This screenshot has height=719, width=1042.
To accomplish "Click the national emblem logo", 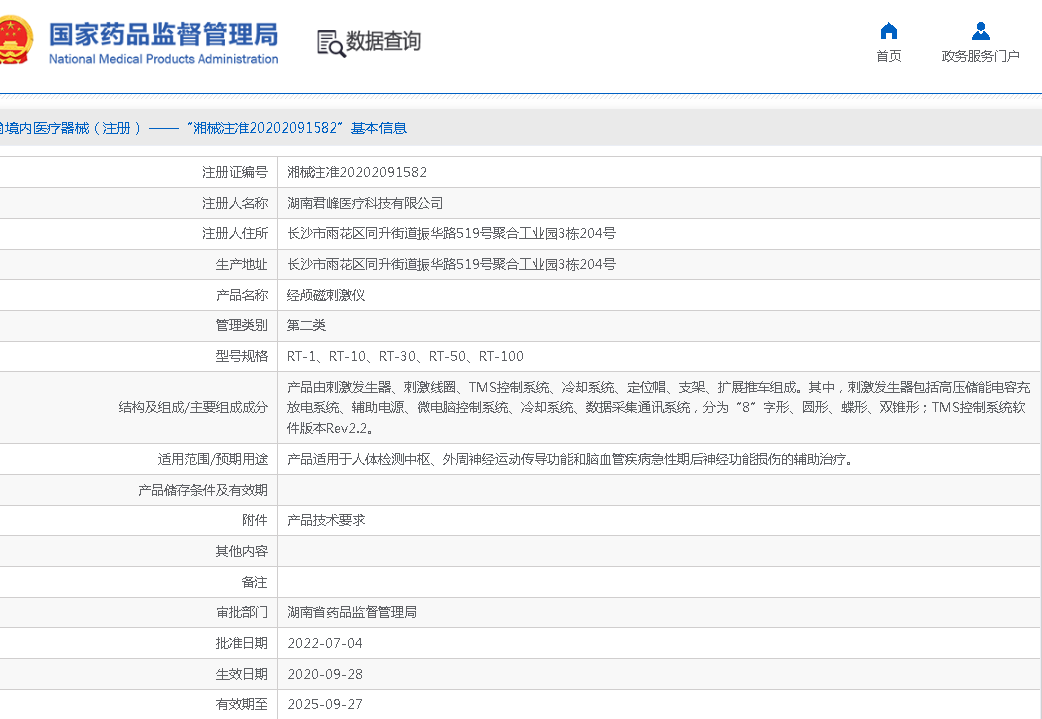I will point(14,42).
